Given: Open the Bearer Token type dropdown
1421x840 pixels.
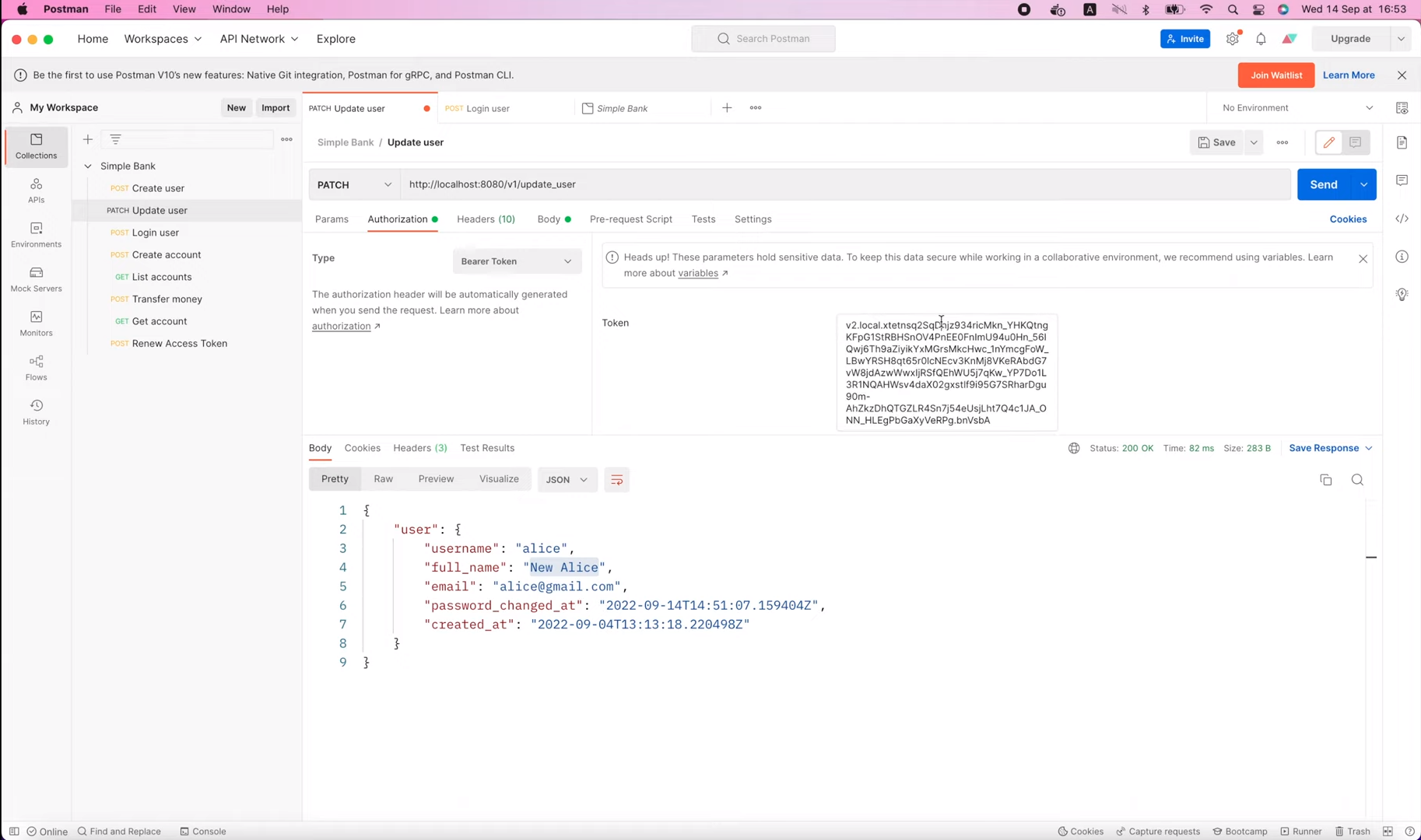Looking at the screenshot, I should [517, 261].
